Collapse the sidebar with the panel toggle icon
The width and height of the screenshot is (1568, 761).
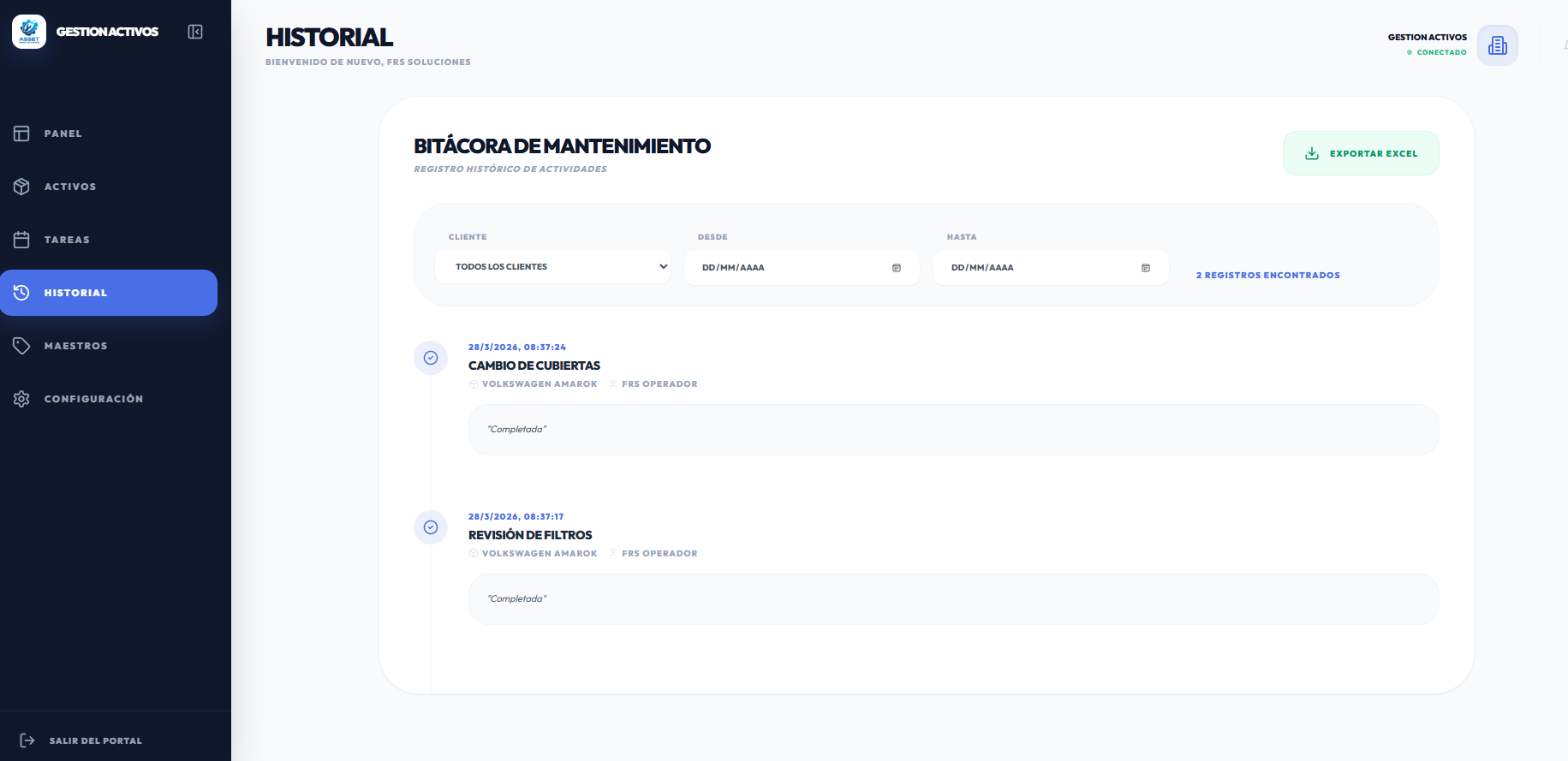[x=195, y=32]
